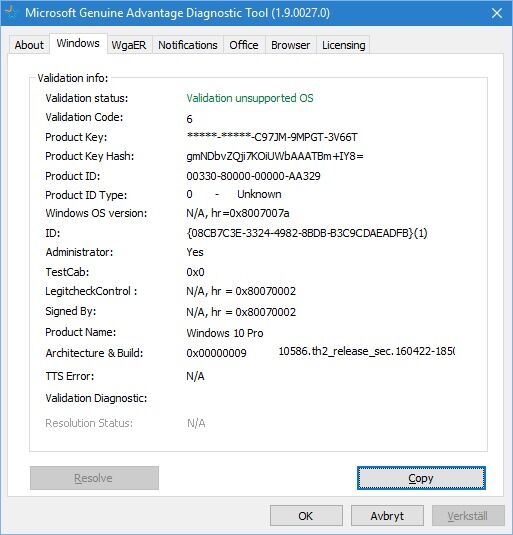Click Product ID 00330-80000-00000-AA329
The height and width of the screenshot is (535, 513).
pos(253,176)
